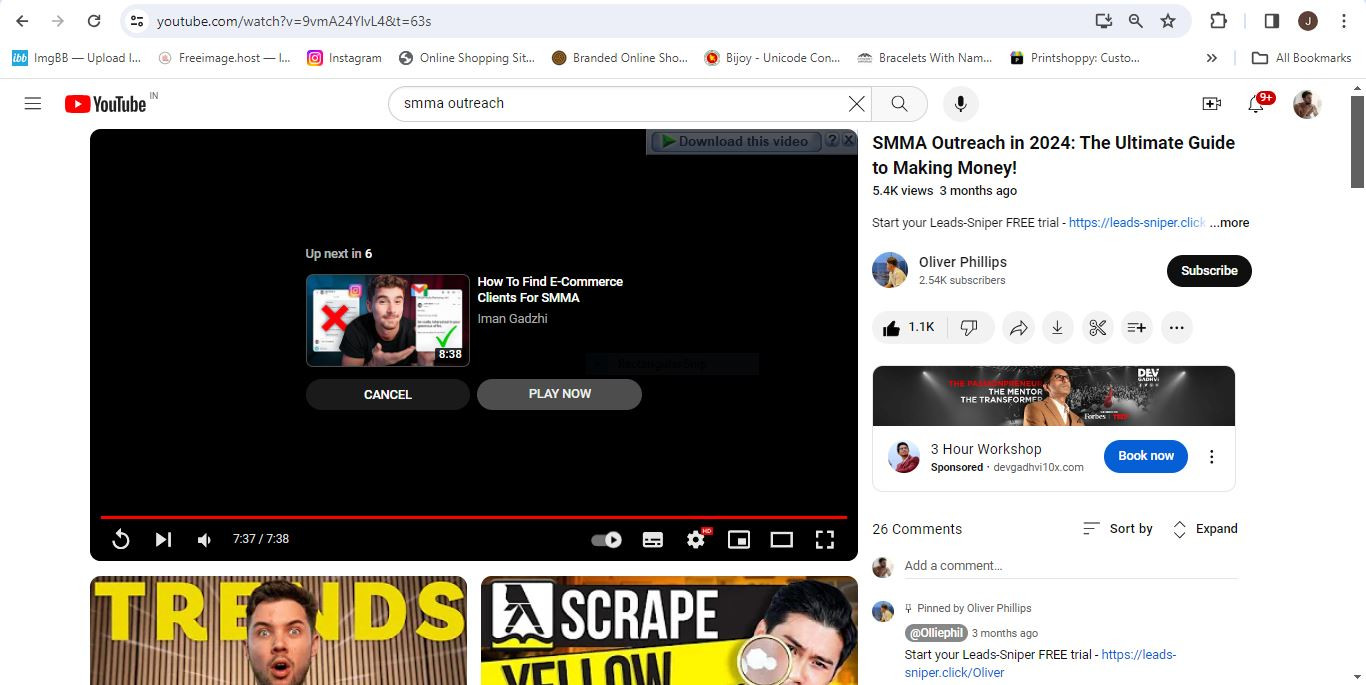Click the Add a comment field
Image resolution: width=1366 pixels, height=685 pixels.
point(1071,566)
